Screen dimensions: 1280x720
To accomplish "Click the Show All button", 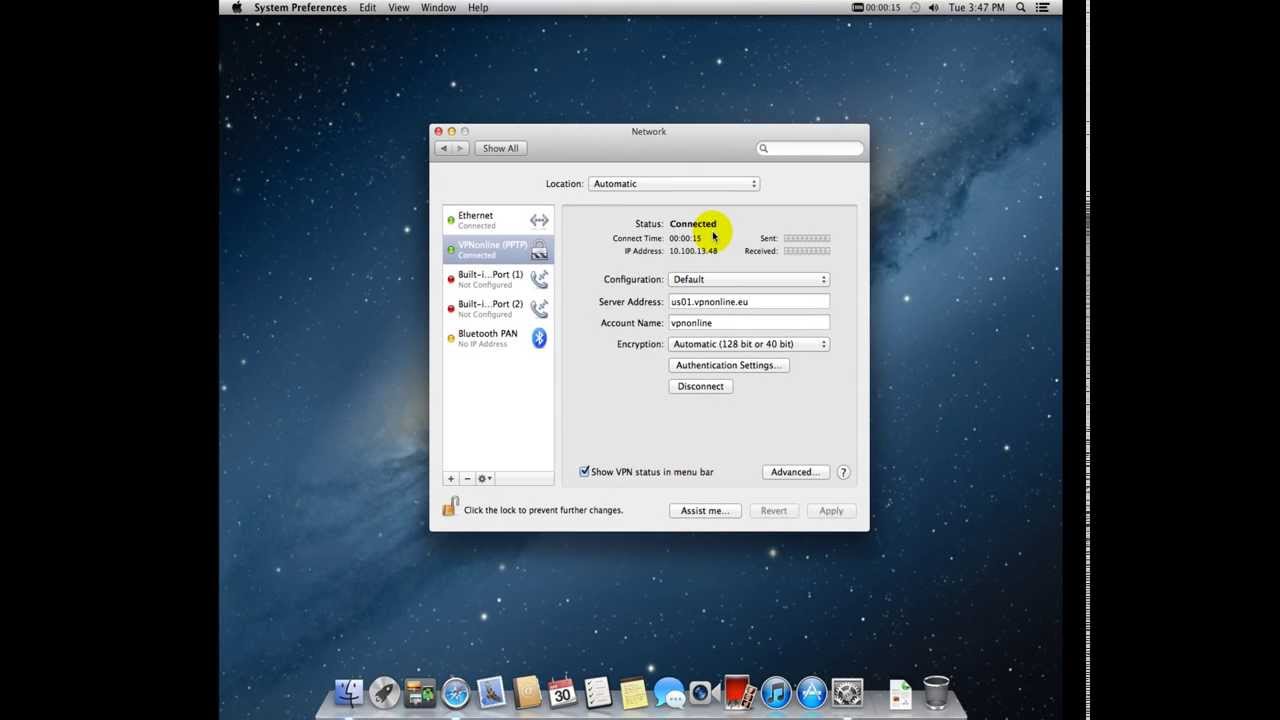I will coord(501,148).
